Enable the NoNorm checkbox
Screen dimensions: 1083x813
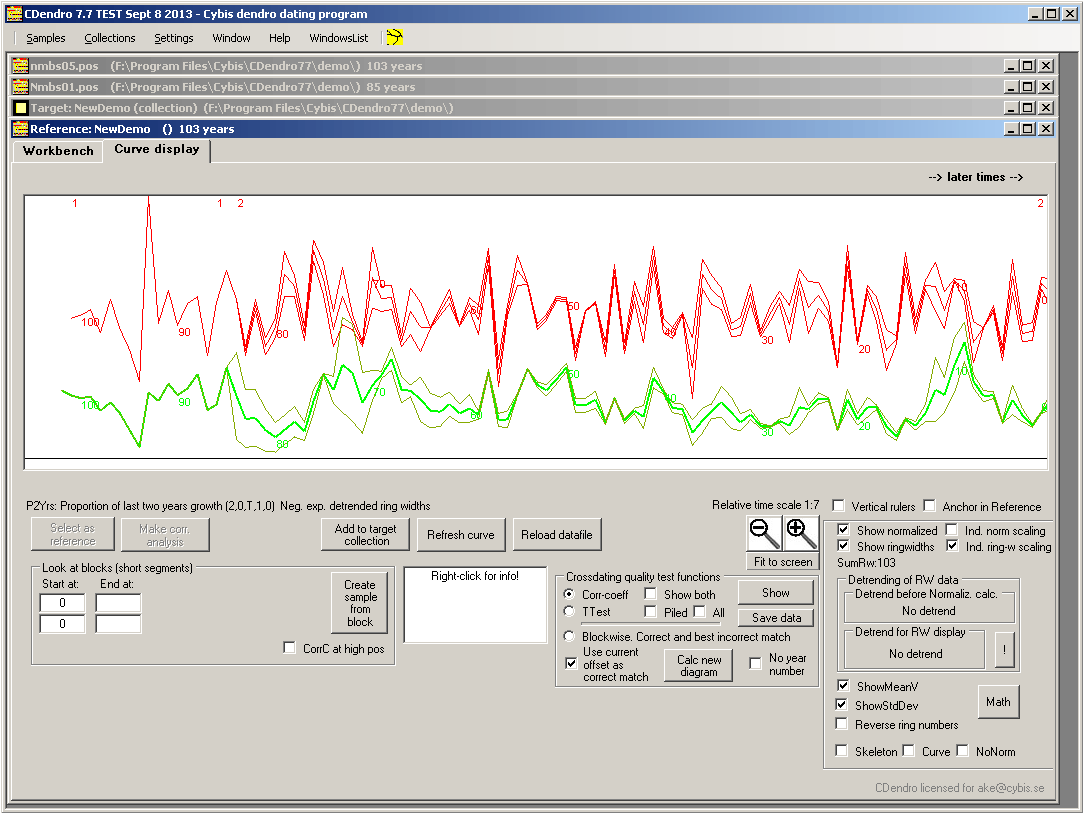point(962,751)
